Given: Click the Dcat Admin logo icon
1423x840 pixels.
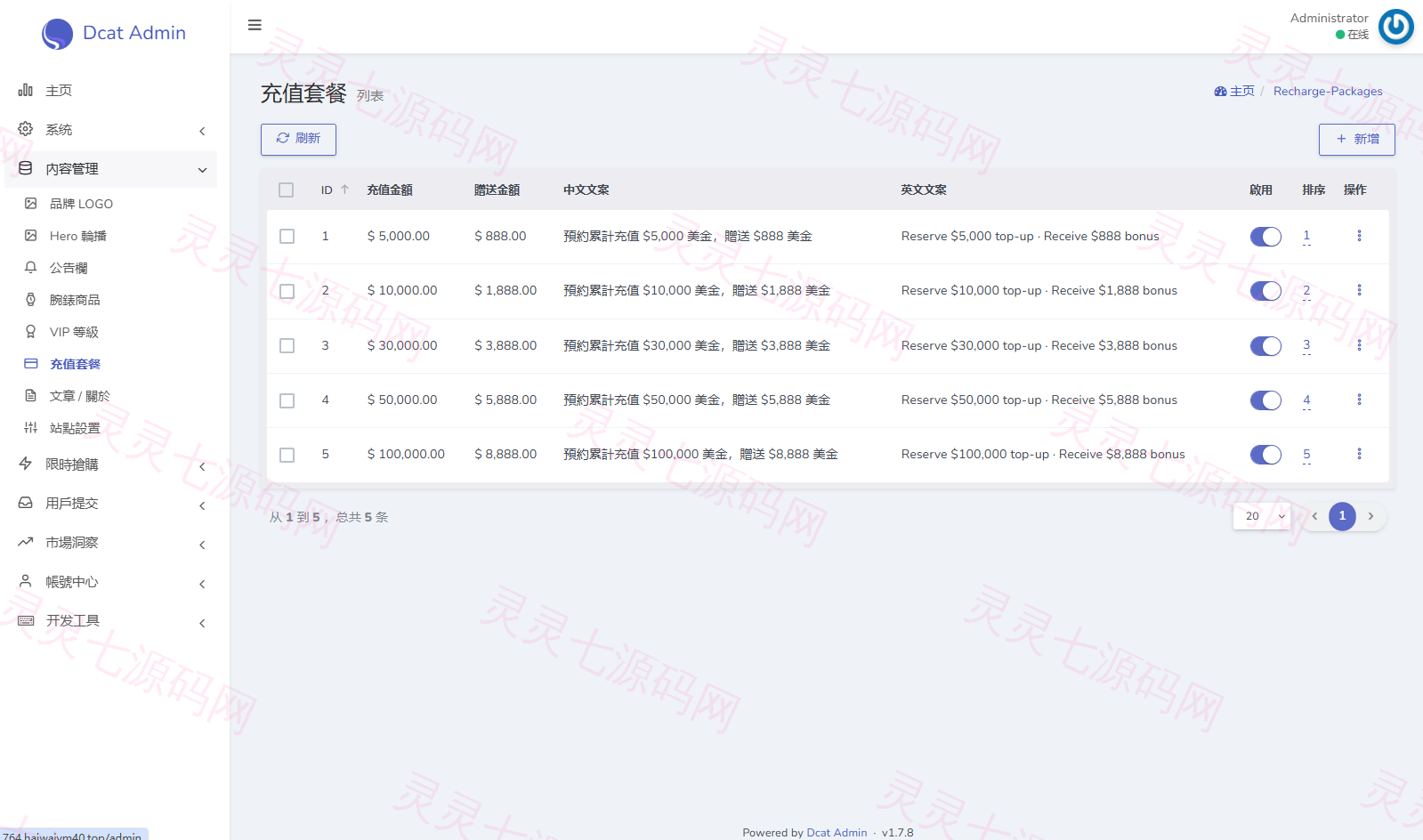Looking at the screenshot, I should pyautogui.click(x=57, y=34).
